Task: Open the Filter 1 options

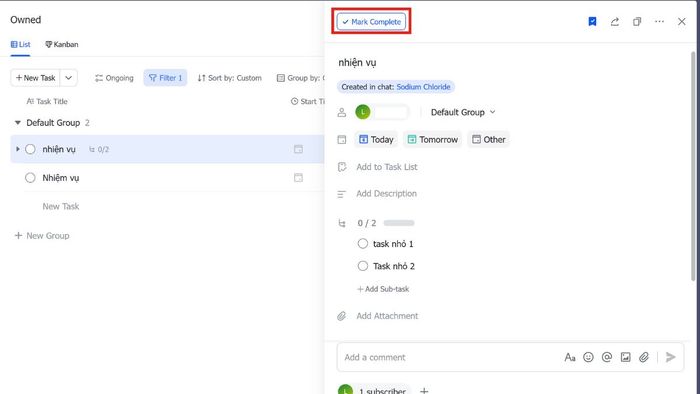Action: coord(165,78)
